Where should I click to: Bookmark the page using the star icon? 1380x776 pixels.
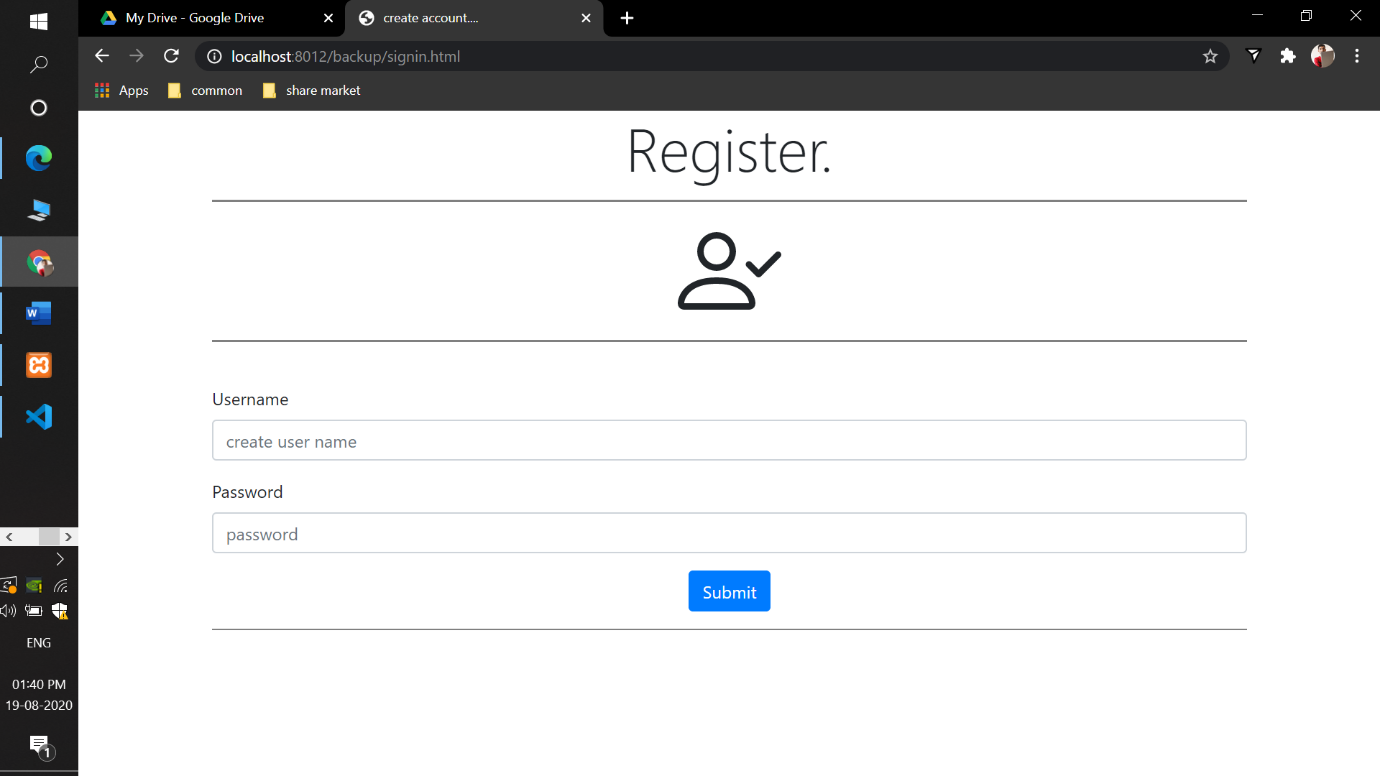coord(1211,56)
